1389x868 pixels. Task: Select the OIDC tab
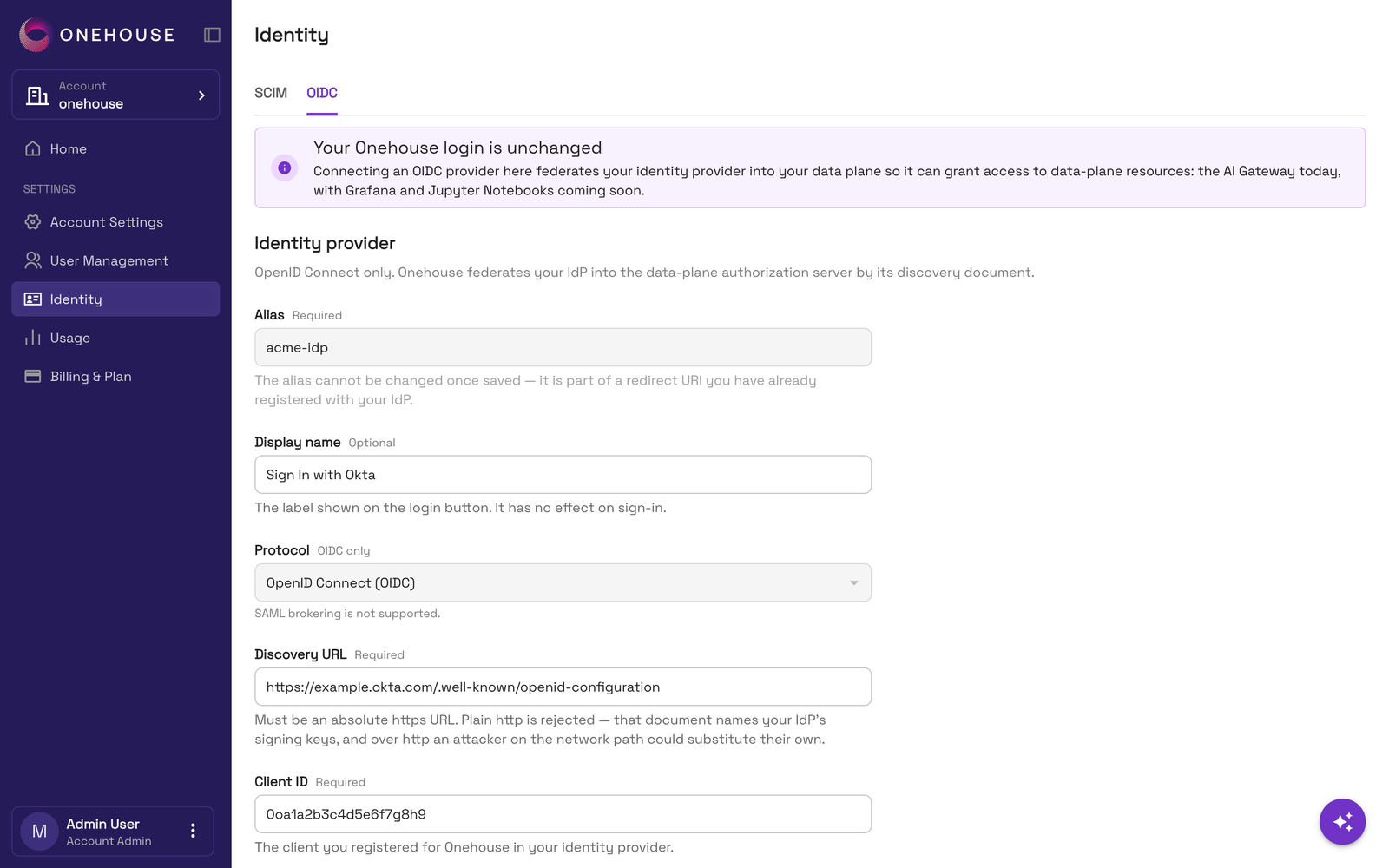[x=322, y=93]
